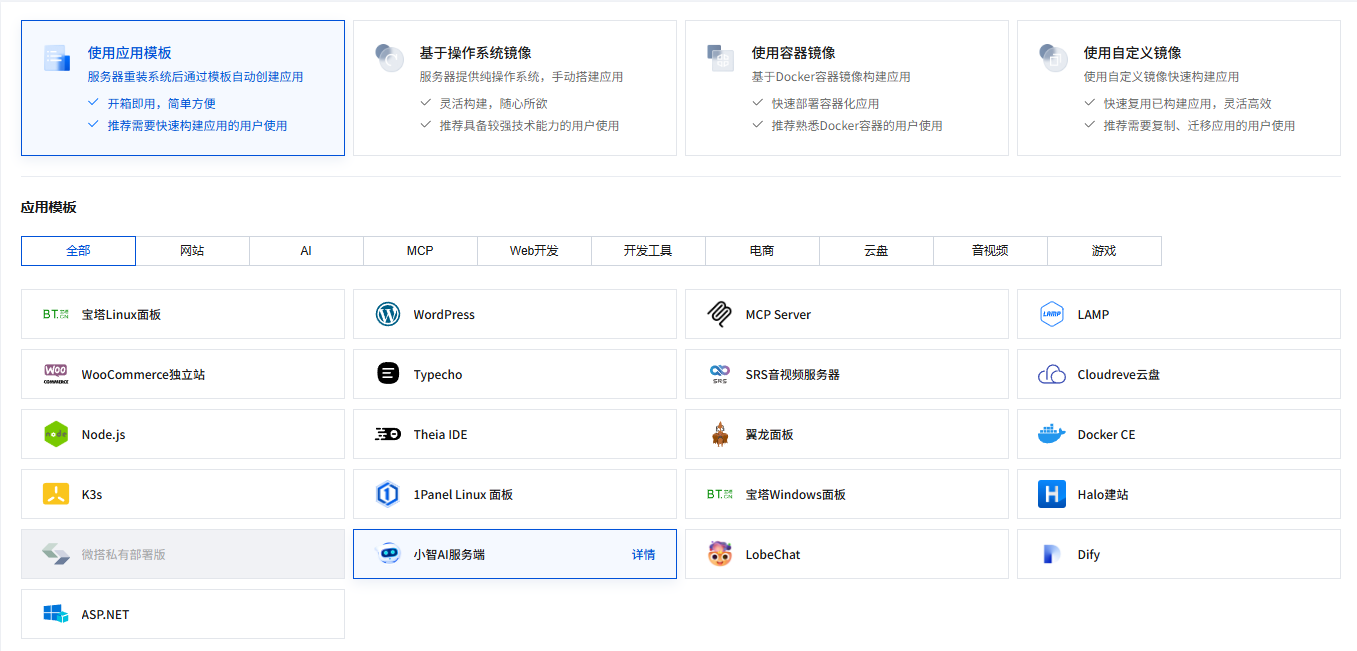The width and height of the screenshot is (1357, 651).
Task: Click the Docker CE whale icon
Action: click(1052, 434)
